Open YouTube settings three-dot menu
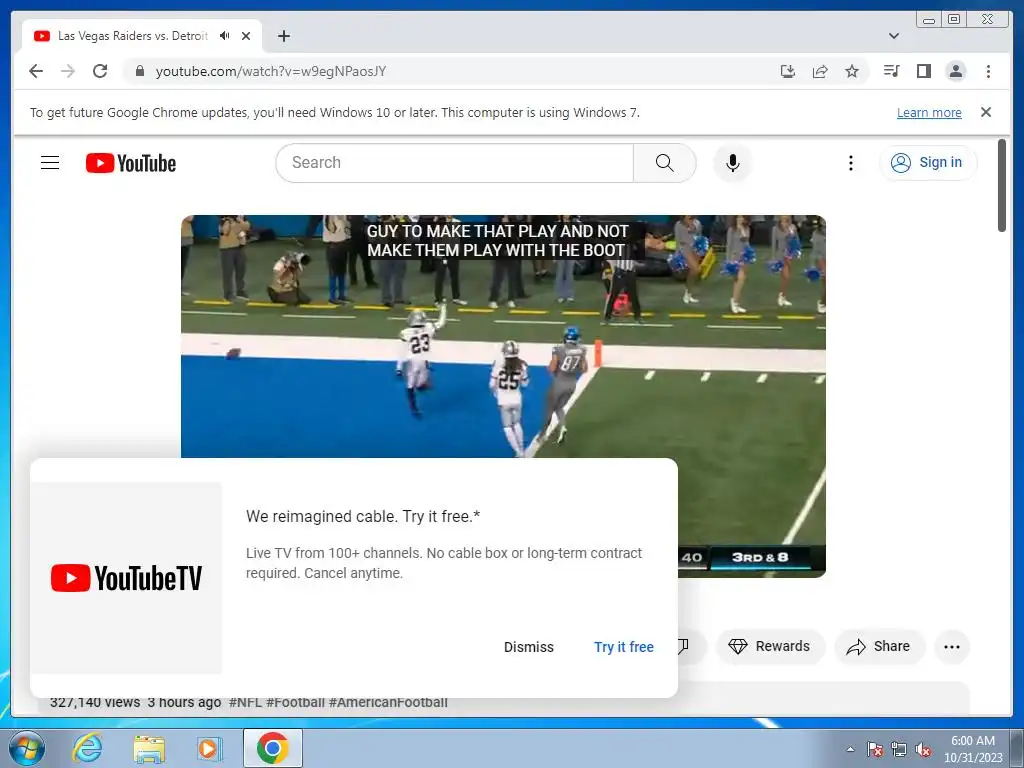This screenshot has width=1024, height=768. coord(850,163)
